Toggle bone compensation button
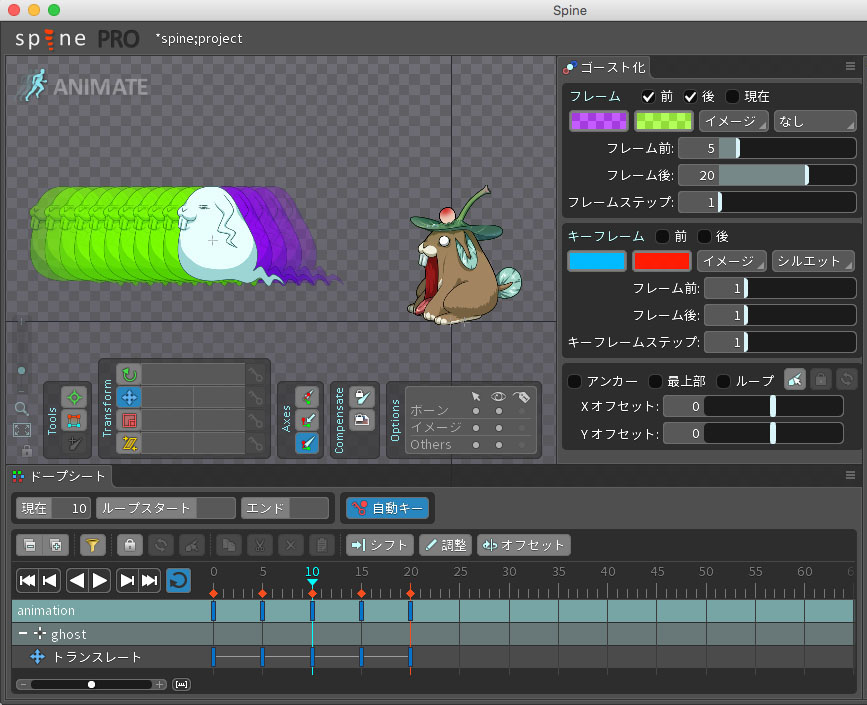The height and width of the screenshot is (705, 867). click(362, 396)
